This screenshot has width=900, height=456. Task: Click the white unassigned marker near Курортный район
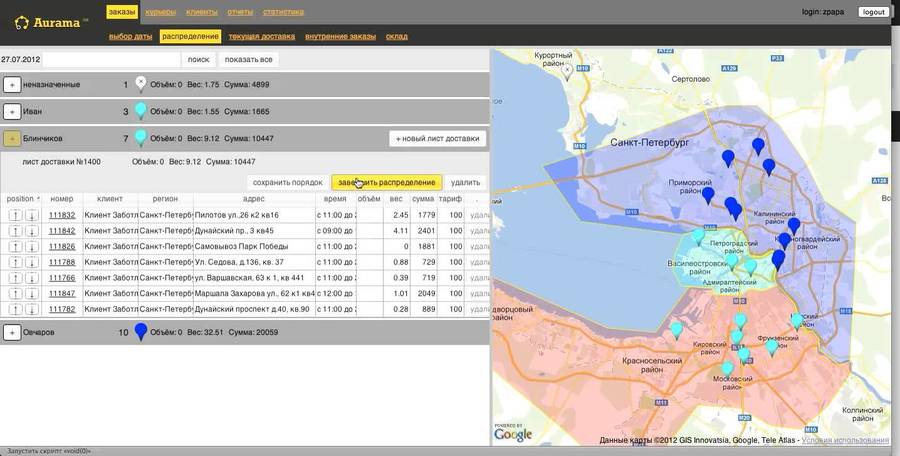[568, 69]
